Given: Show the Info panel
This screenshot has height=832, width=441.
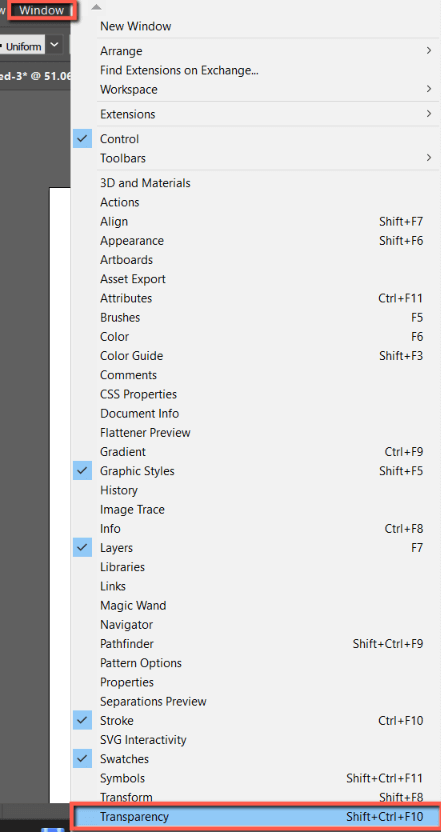Looking at the screenshot, I should click(x=256, y=528).
